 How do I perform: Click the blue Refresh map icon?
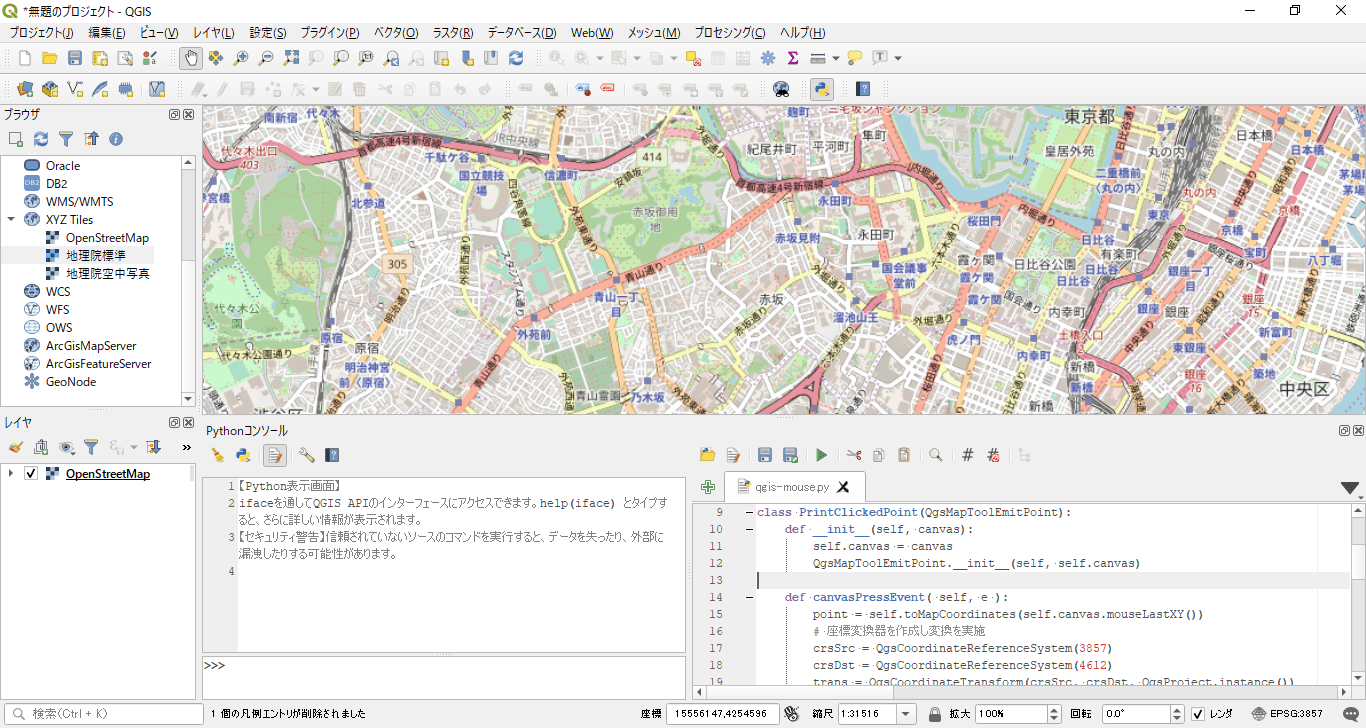516,58
